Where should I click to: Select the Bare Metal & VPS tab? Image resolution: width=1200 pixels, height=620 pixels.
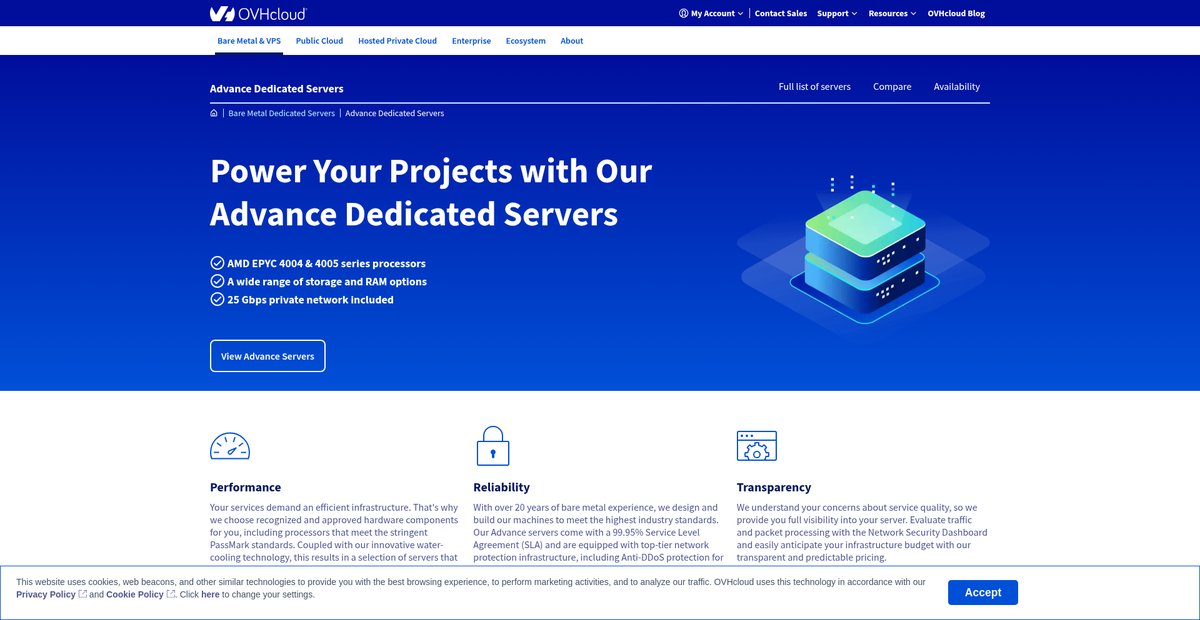[249, 41]
